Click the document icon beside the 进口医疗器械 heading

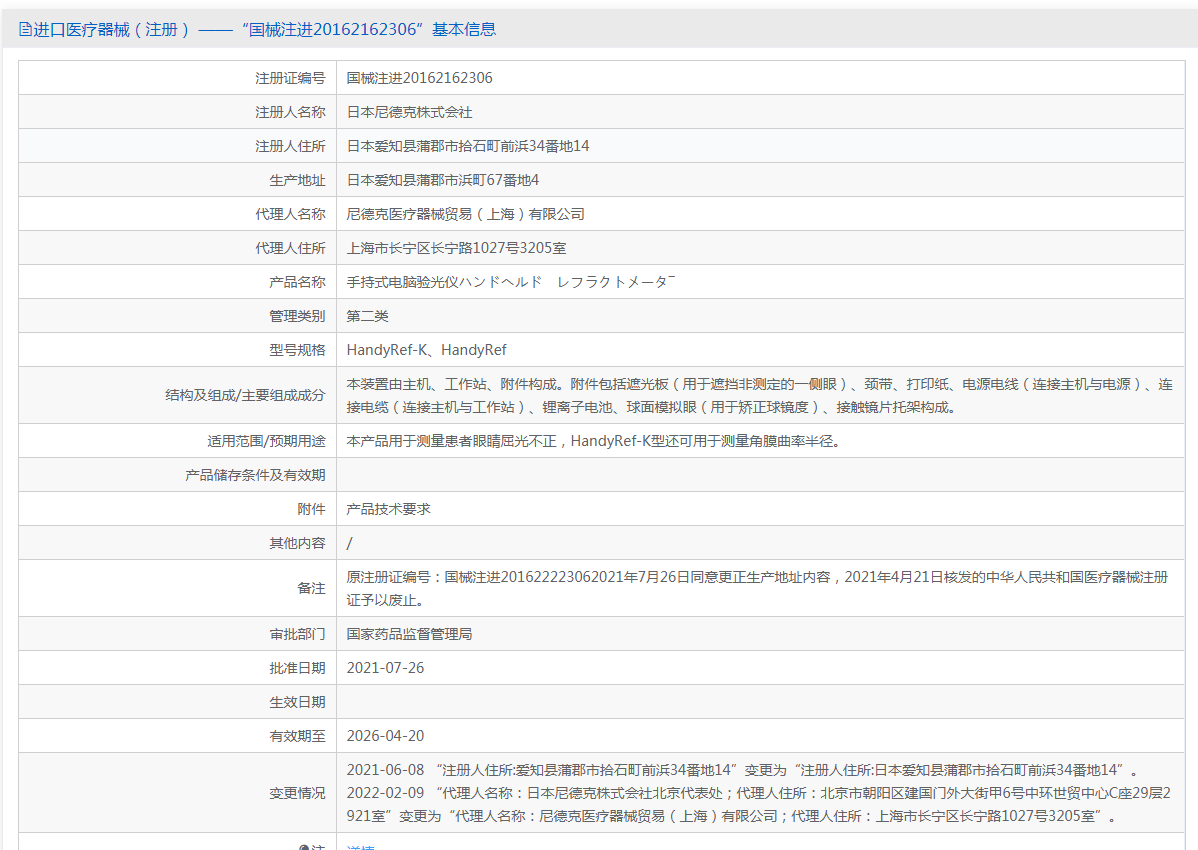click(25, 30)
